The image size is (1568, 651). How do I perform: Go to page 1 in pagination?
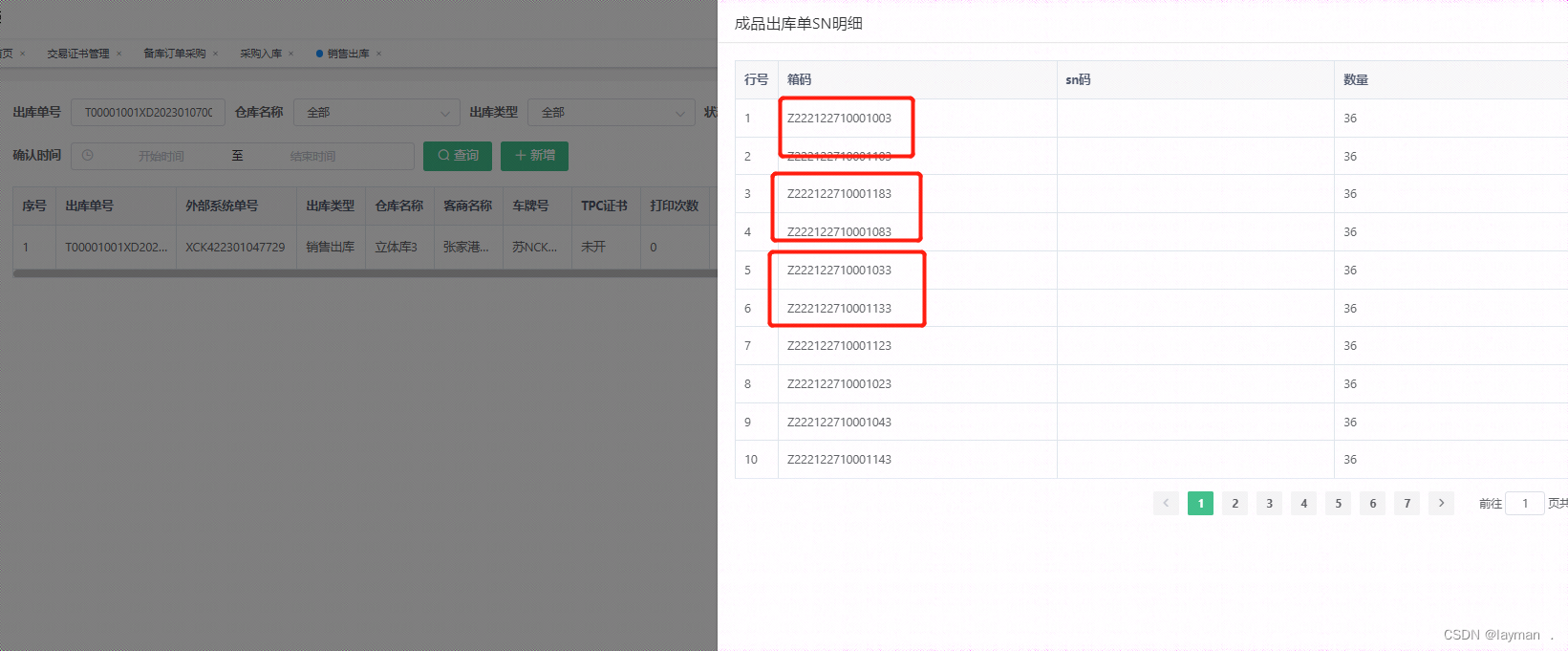pos(1200,503)
